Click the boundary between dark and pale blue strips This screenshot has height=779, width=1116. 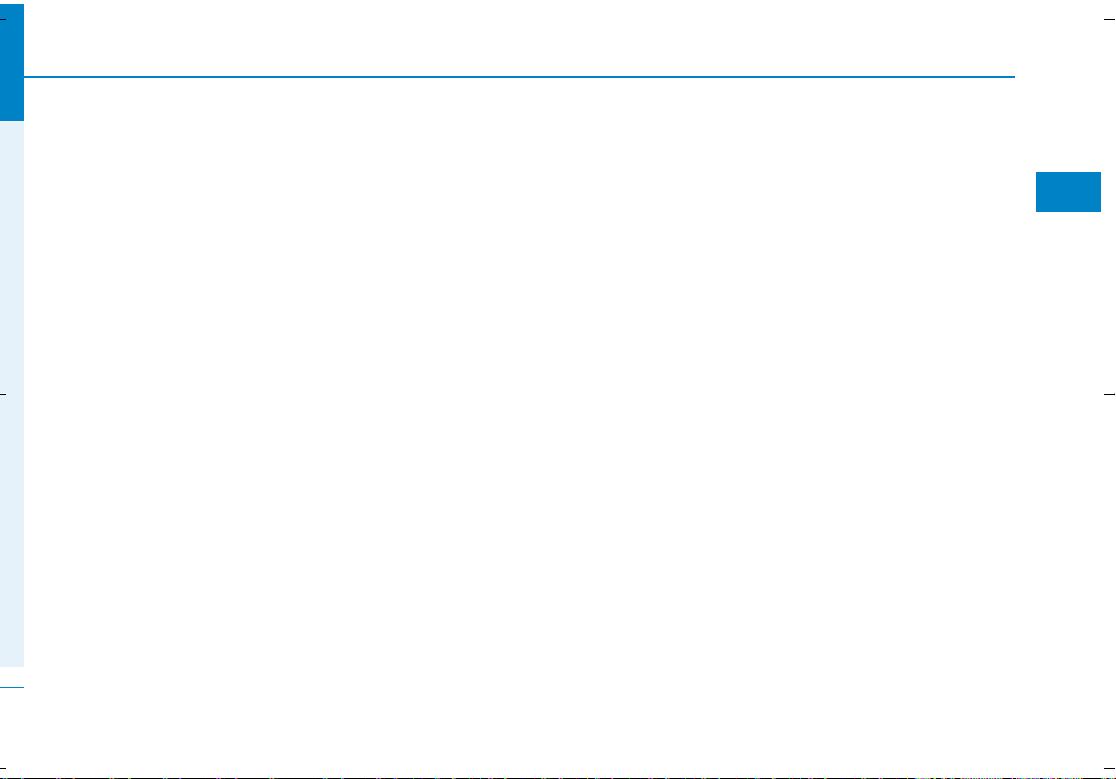pos(12,121)
